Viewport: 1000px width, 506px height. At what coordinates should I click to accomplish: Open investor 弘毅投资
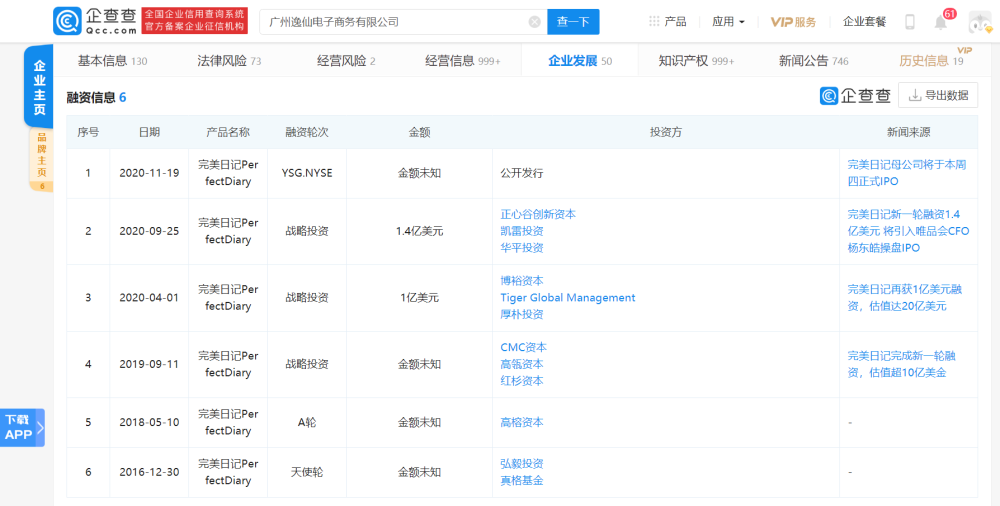pos(522,463)
